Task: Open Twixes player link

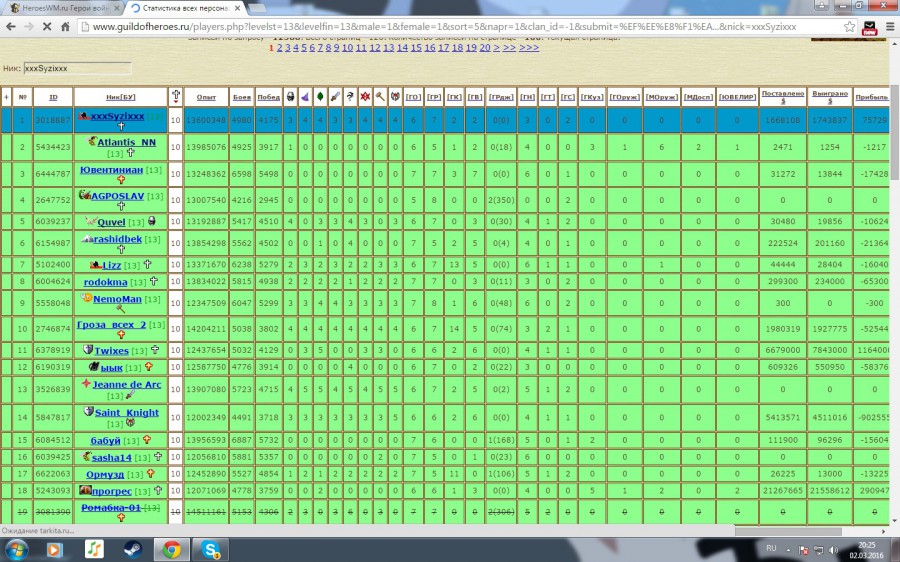Action: click(x=111, y=350)
